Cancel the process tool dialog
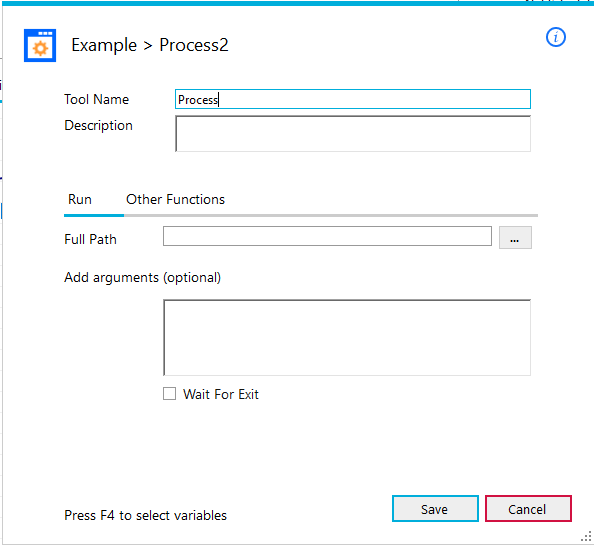Viewport: 594px width, 545px height. pyautogui.click(x=528, y=509)
